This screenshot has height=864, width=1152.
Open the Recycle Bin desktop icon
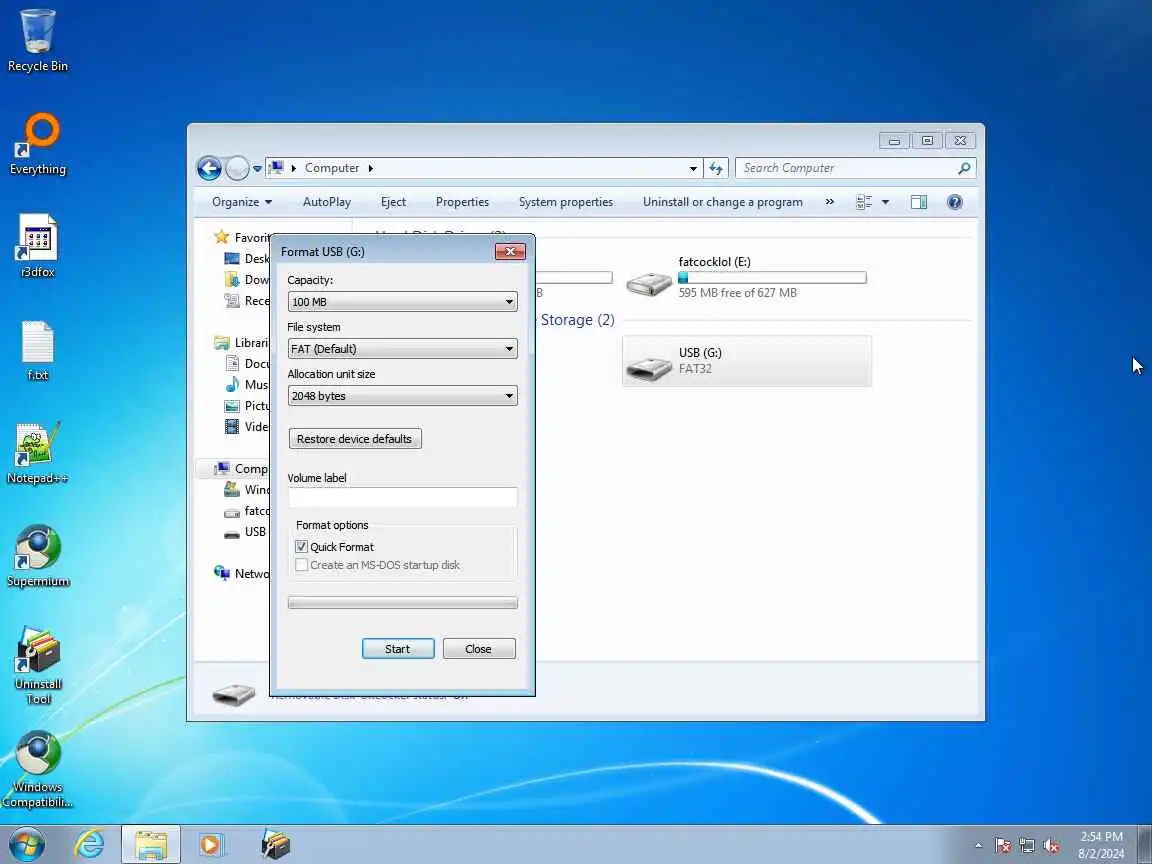[37, 40]
